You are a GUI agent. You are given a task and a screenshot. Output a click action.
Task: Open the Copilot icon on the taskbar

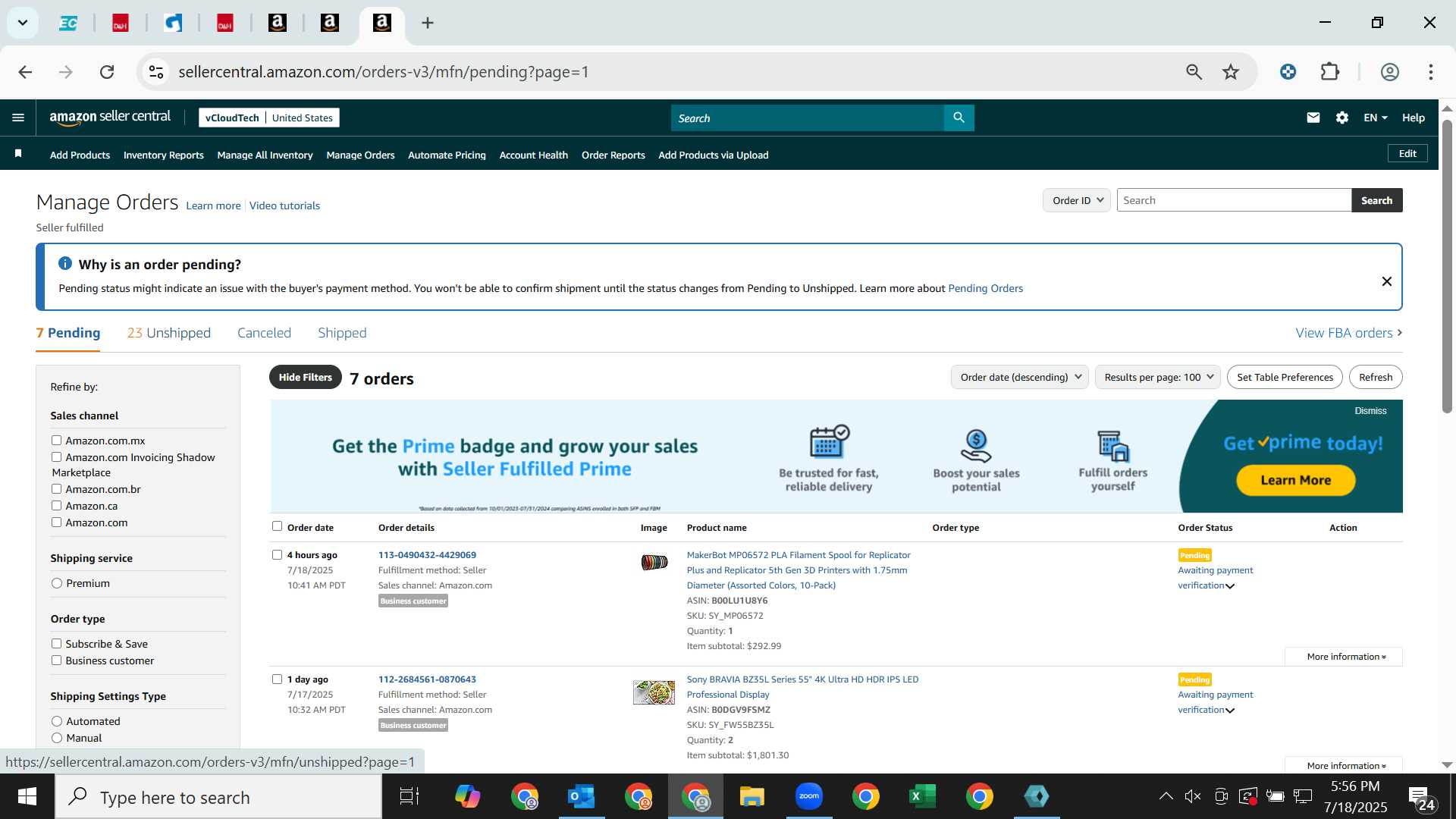tap(467, 796)
